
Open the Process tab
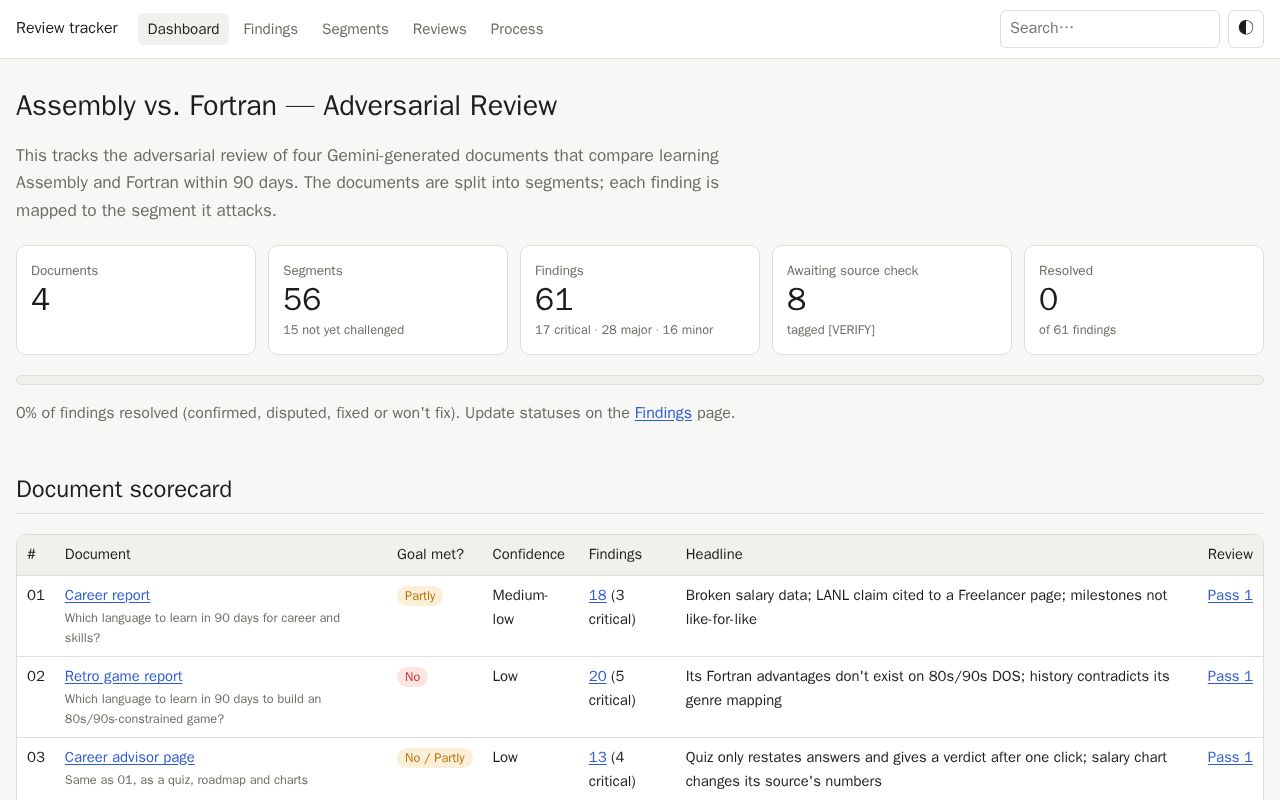(x=517, y=29)
